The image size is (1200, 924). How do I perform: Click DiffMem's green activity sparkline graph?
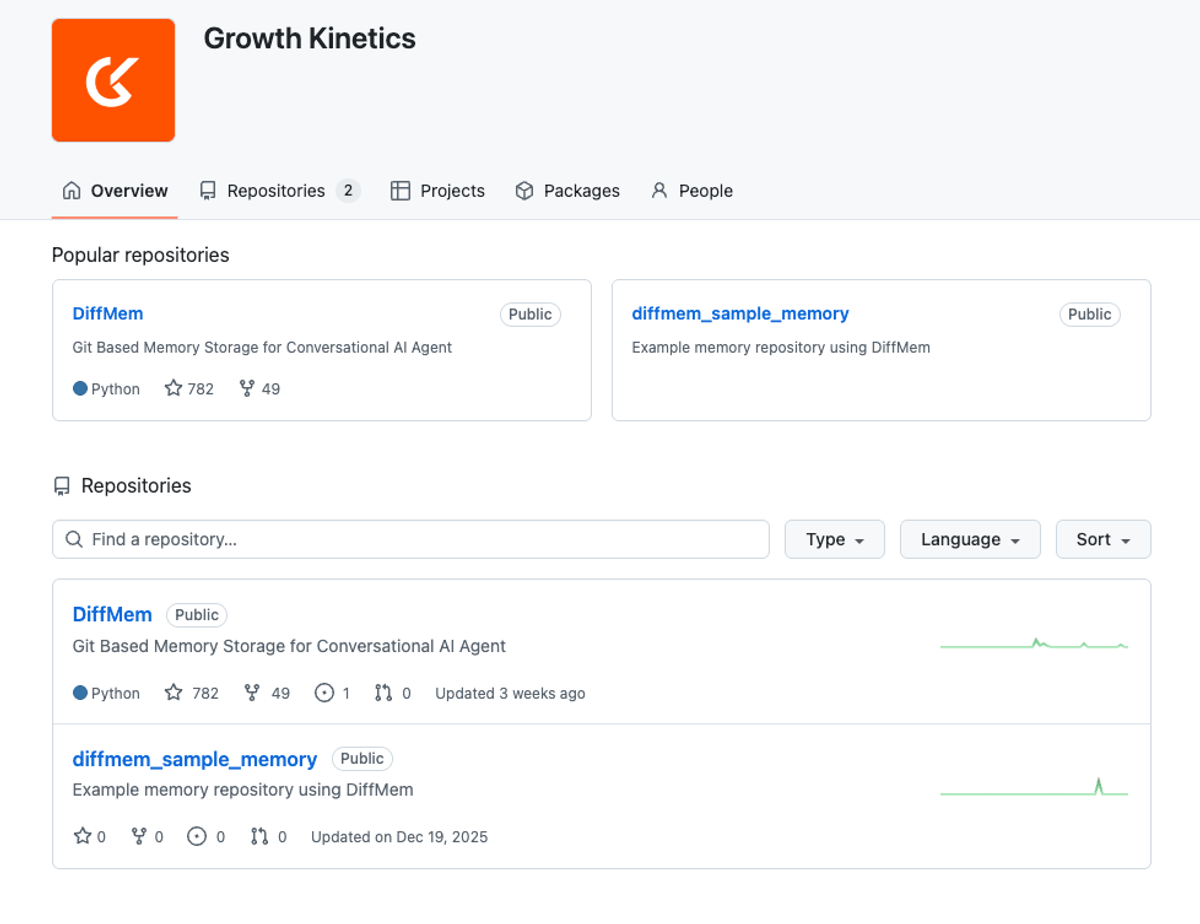pos(1034,646)
